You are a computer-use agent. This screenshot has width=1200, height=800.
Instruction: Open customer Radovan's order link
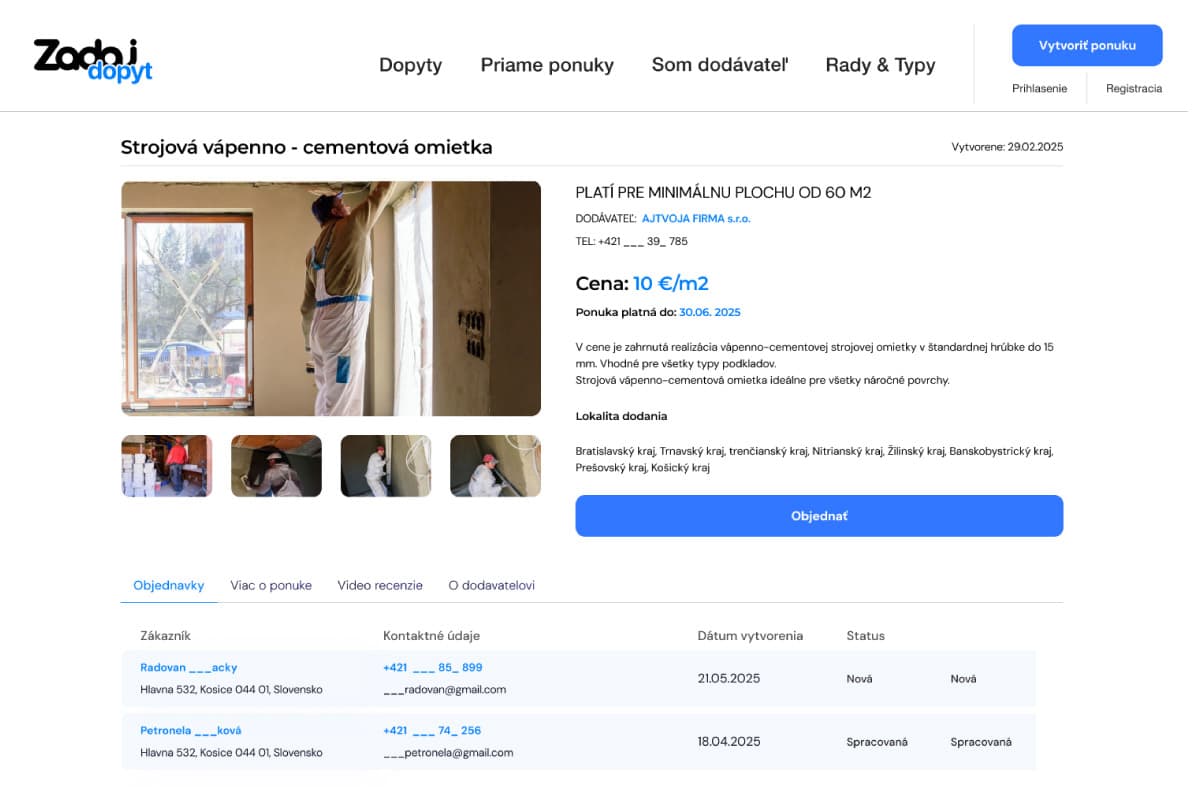click(188, 667)
